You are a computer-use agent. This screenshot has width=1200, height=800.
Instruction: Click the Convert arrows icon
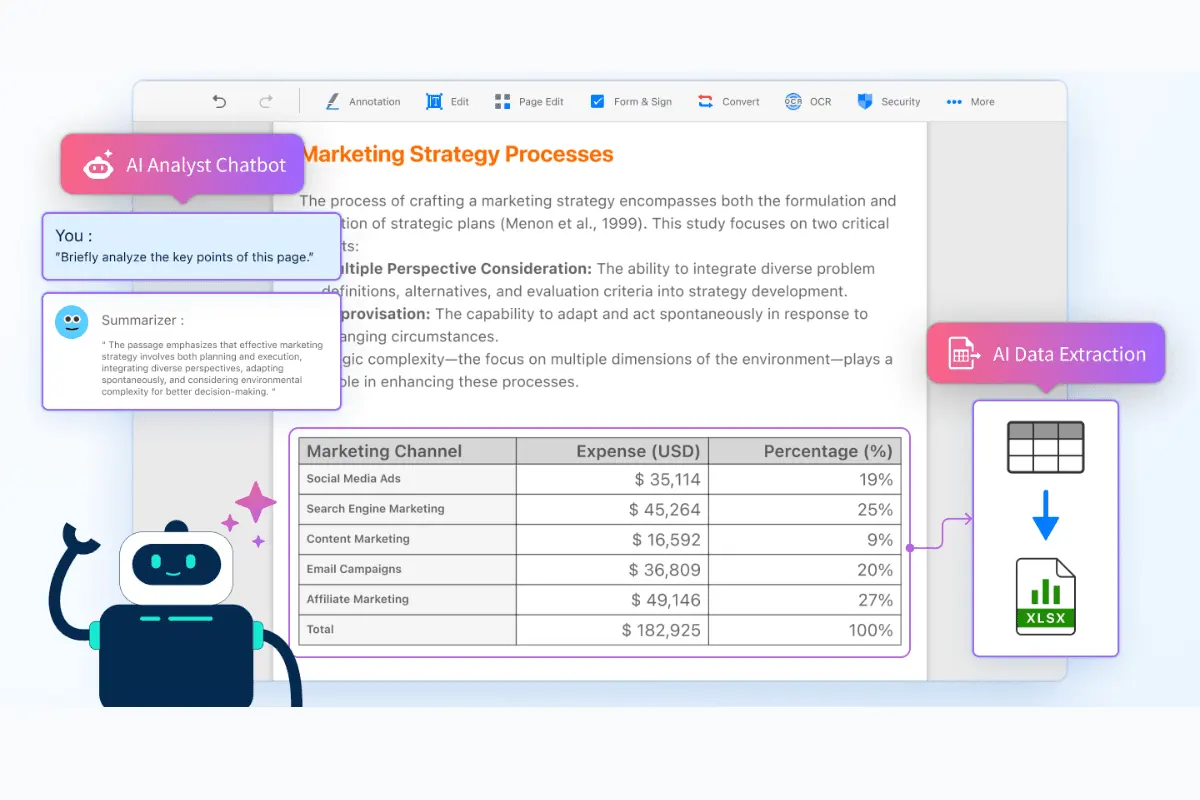(706, 101)
